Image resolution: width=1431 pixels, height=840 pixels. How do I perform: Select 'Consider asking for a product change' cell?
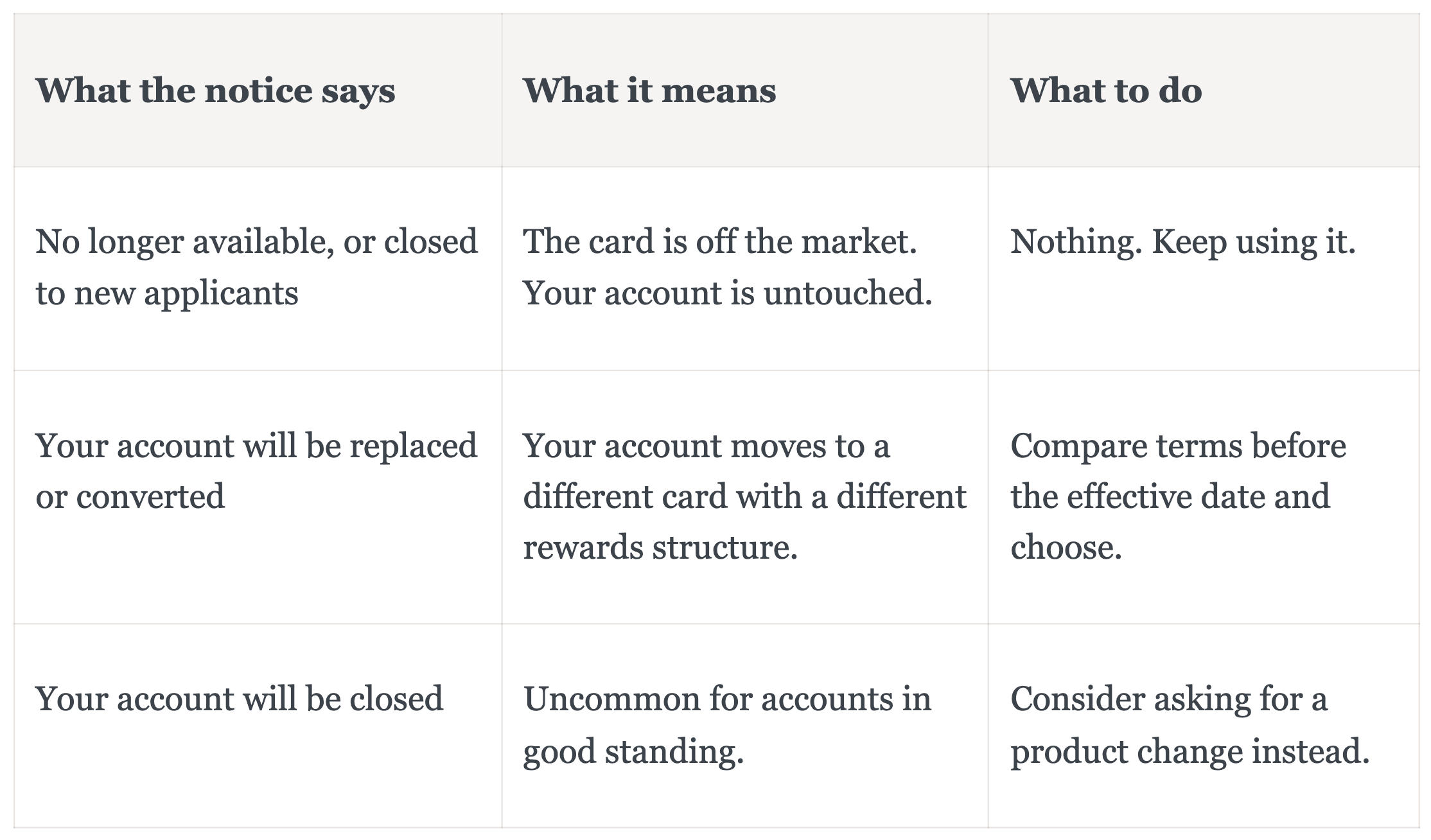[x=1204, y=725]
